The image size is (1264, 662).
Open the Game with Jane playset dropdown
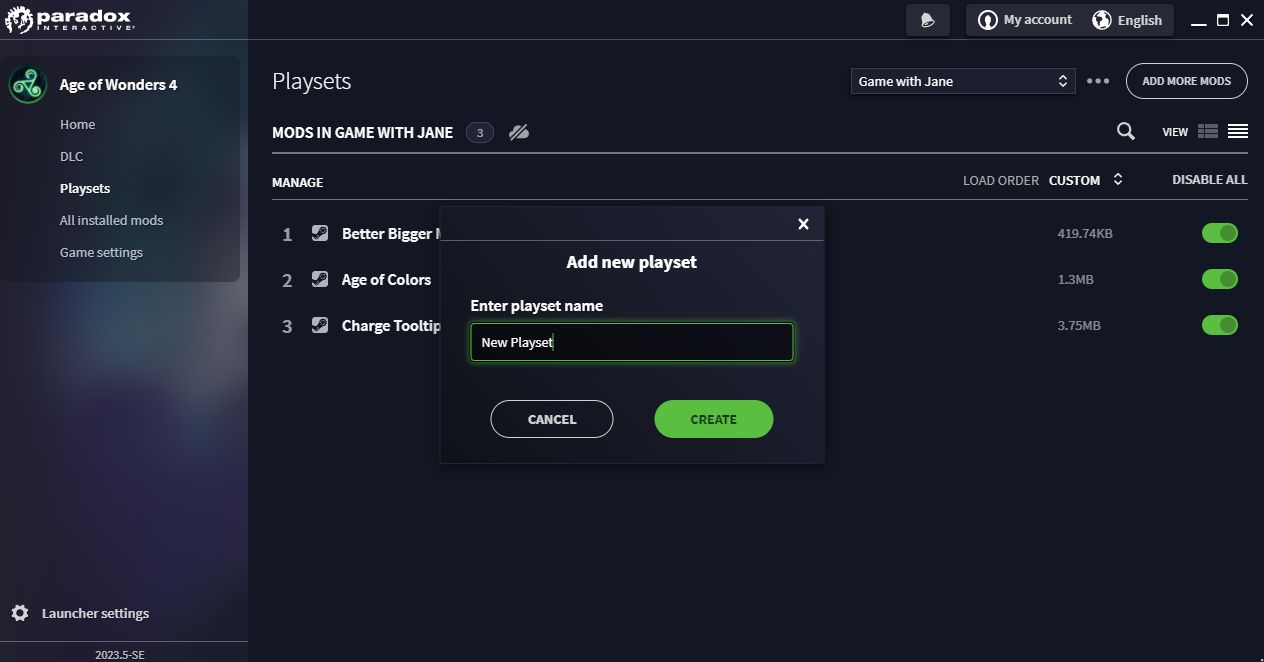962,81
